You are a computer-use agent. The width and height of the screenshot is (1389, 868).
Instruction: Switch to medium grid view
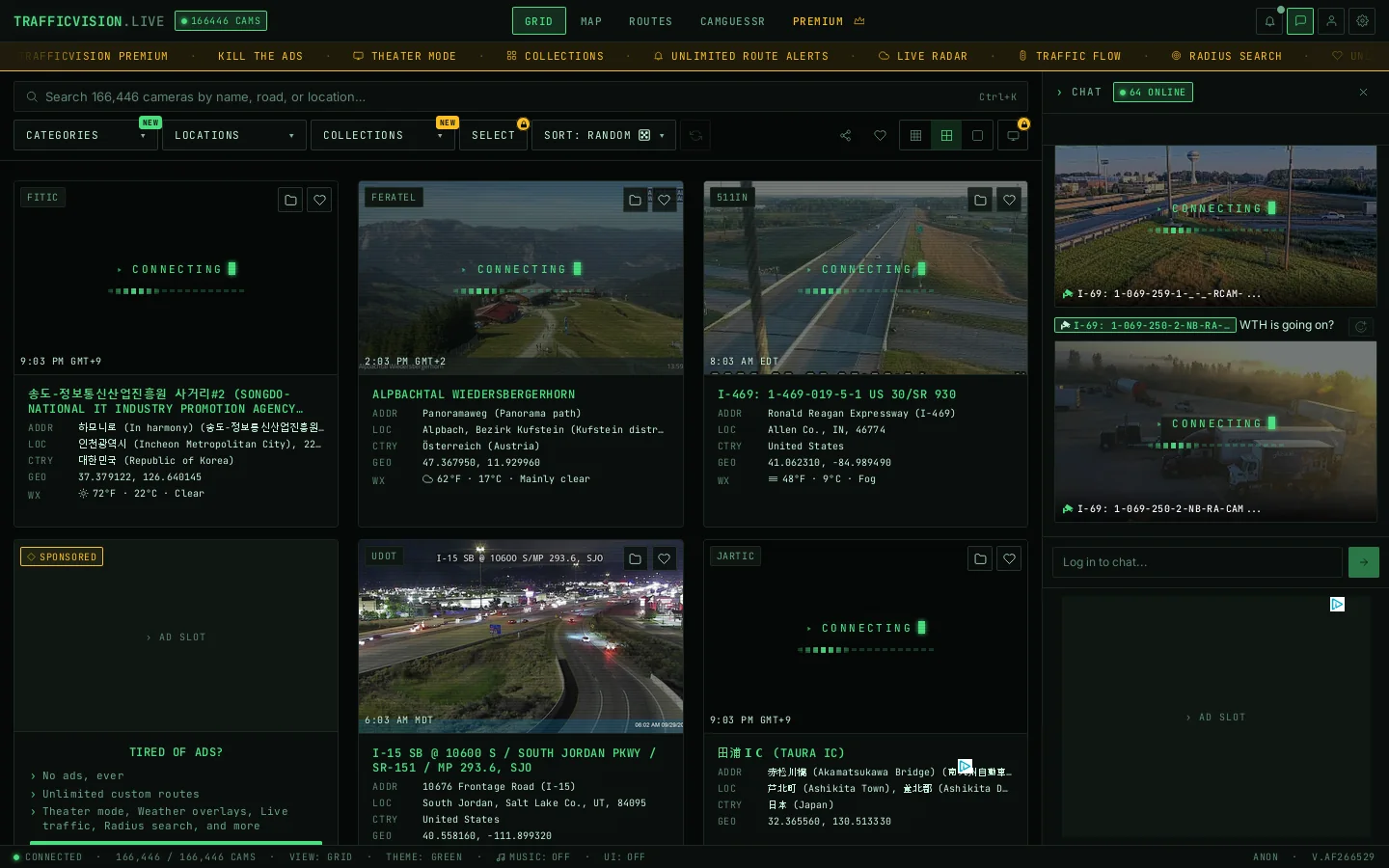[x=946, y=136]
